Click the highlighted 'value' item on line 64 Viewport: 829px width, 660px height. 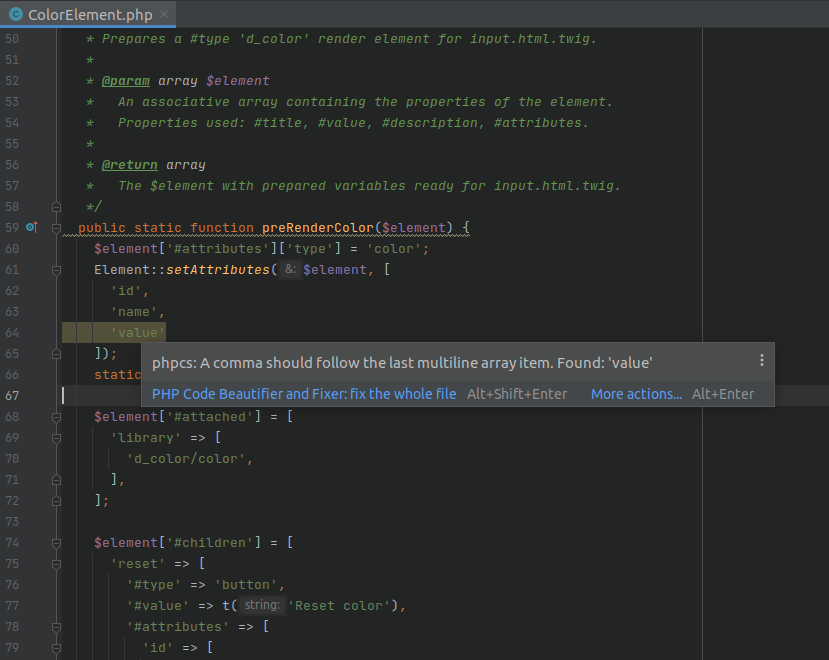tap(137, 332)
